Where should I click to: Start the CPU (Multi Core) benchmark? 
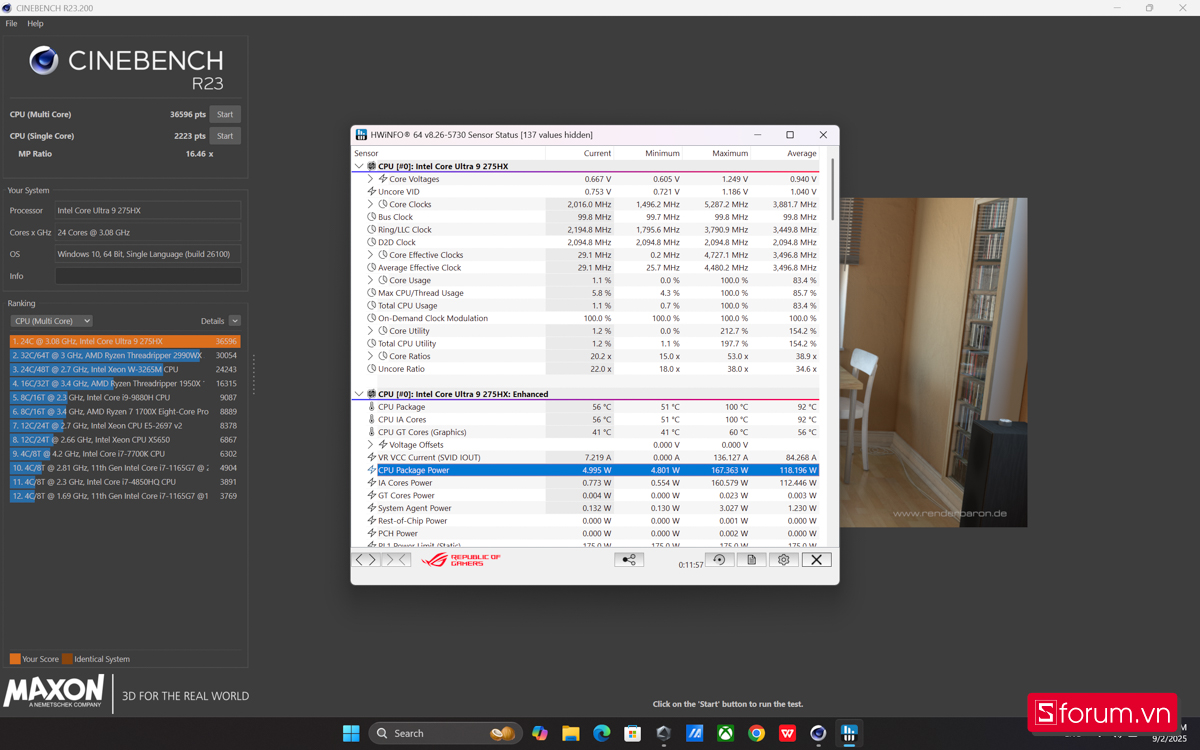tap(225, 114)
